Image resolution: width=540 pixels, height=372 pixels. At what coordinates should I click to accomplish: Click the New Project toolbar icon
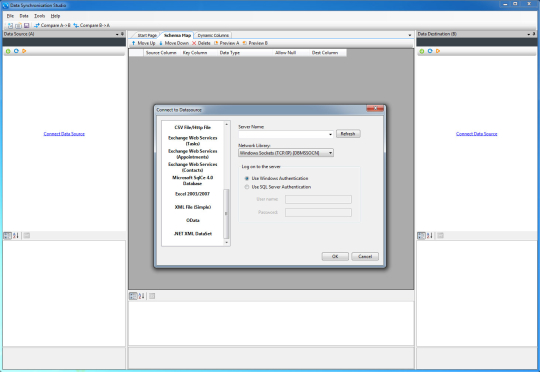click(10, 25)
